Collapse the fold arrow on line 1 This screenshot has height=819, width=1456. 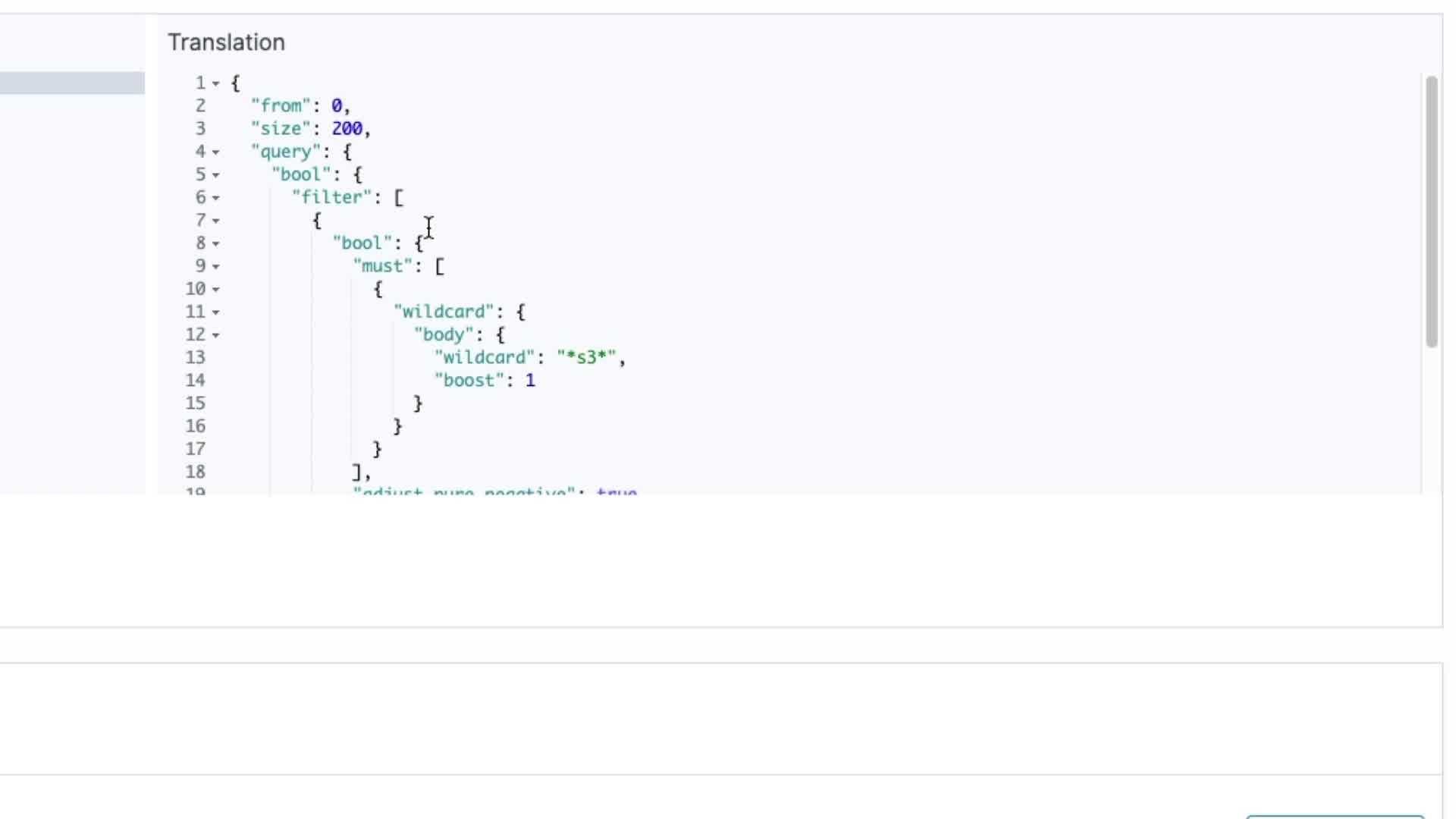[x=216, y=83]
